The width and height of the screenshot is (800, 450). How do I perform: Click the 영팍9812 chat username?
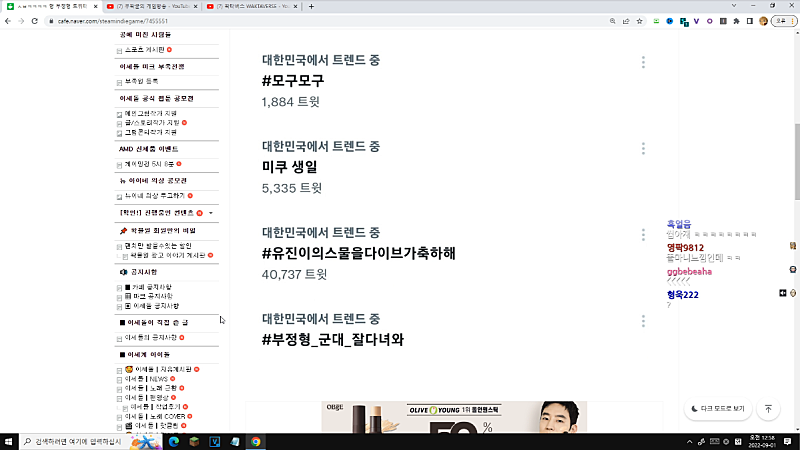pos(685,247)
